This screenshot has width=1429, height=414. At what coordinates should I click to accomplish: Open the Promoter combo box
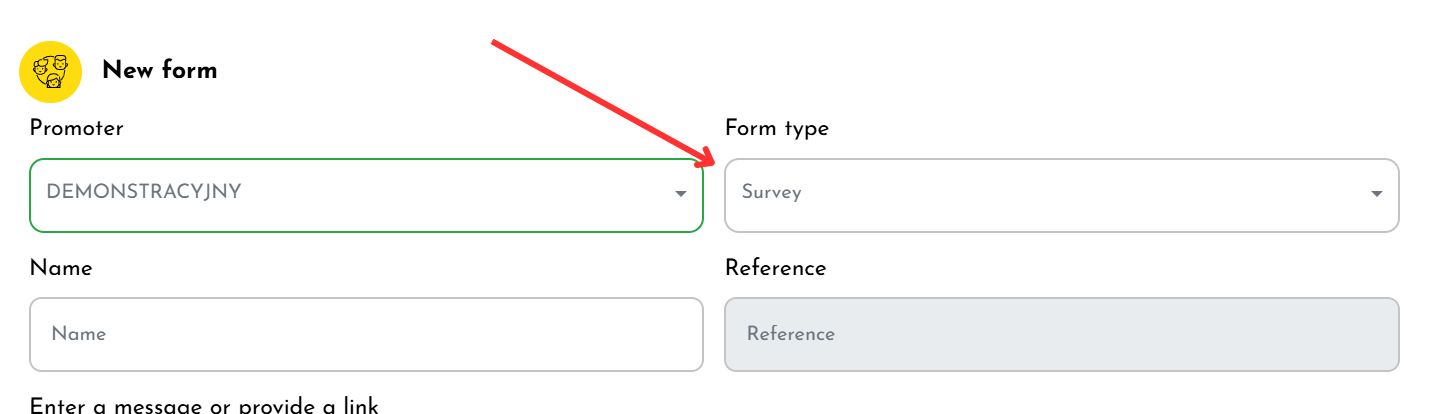pos(366,195)
